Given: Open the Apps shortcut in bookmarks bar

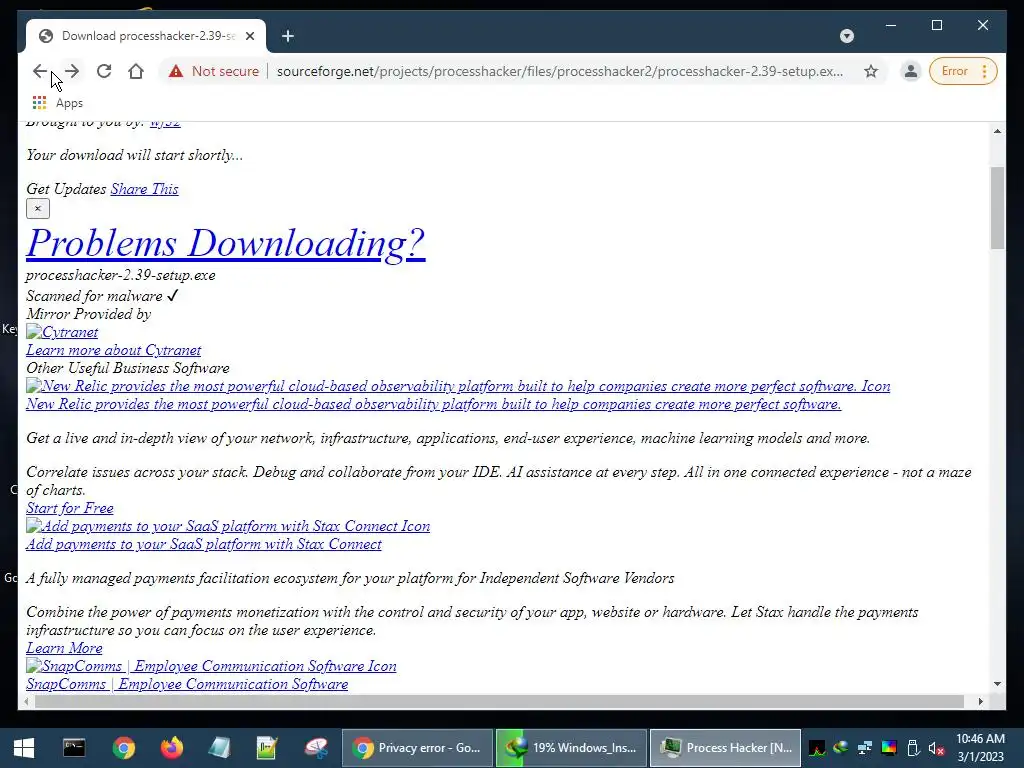Looking at the screenshot, I should click(58, 103).
